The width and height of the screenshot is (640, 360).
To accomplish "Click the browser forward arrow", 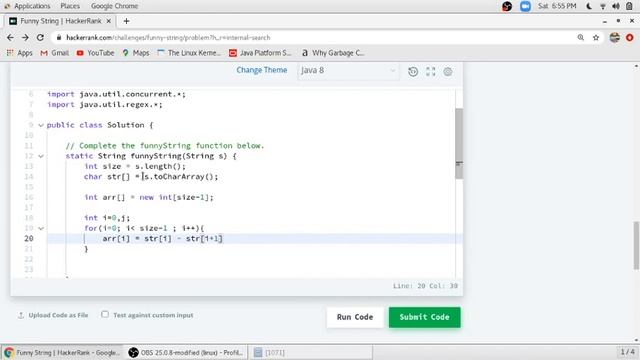I will coord(25,38).
